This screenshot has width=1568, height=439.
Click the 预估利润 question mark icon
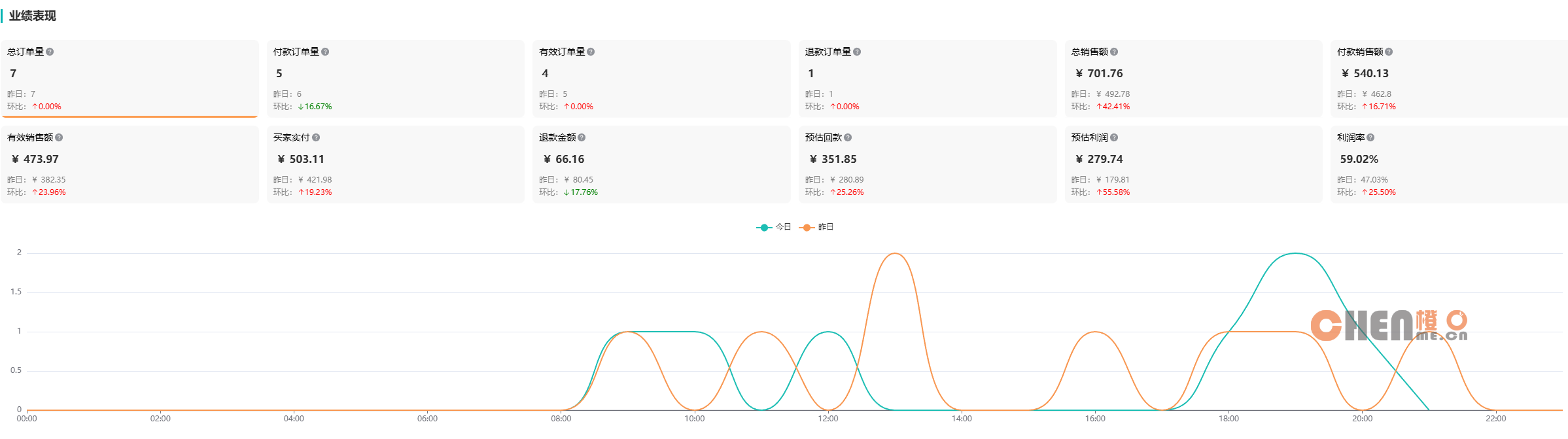click(x=1114, y=137)
